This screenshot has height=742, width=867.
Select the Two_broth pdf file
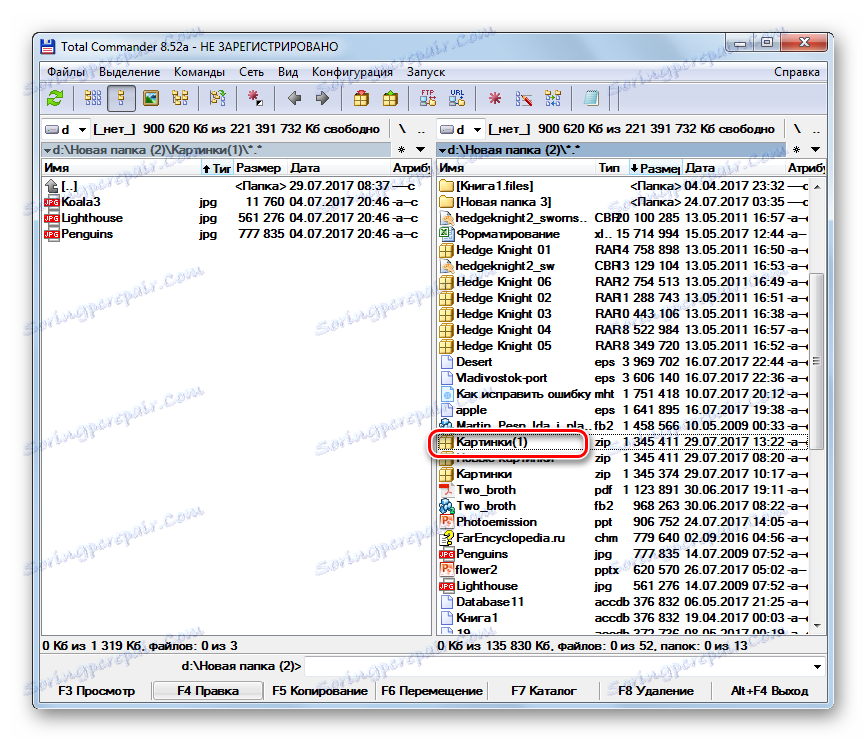623,490
